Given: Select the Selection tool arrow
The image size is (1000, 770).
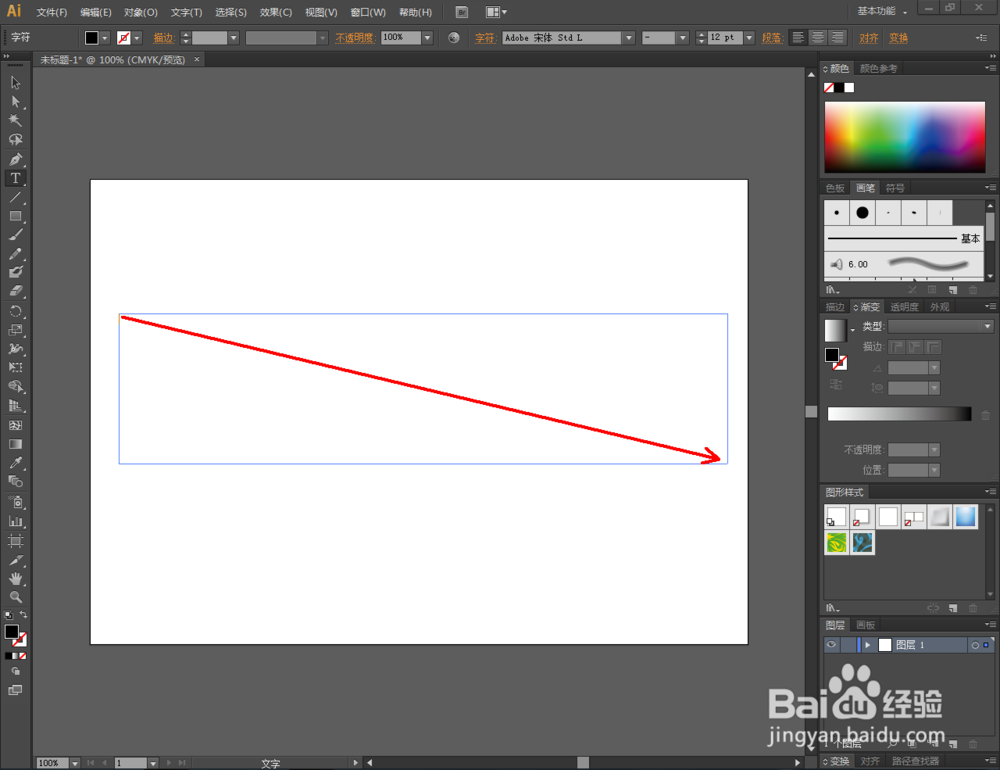Looking at the screenshot, I should click(15, 83).
